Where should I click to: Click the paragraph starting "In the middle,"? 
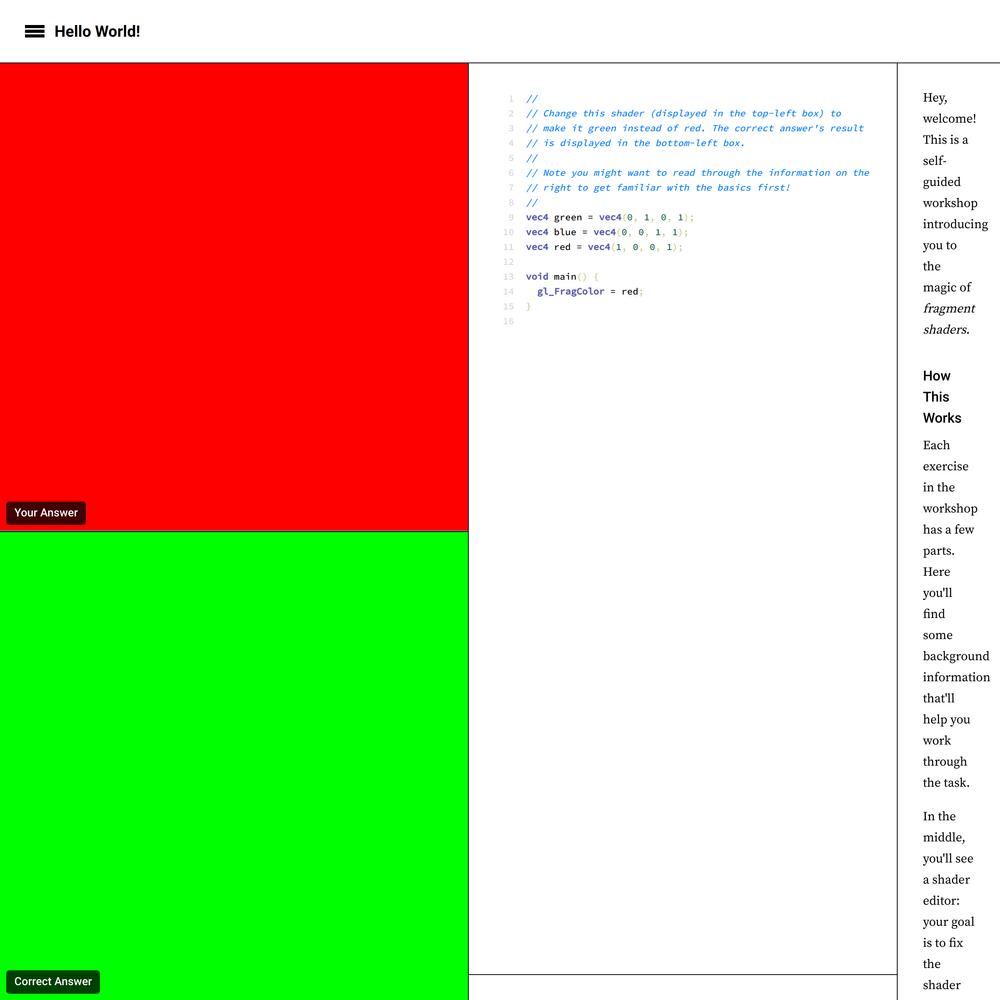click(948, 901)
